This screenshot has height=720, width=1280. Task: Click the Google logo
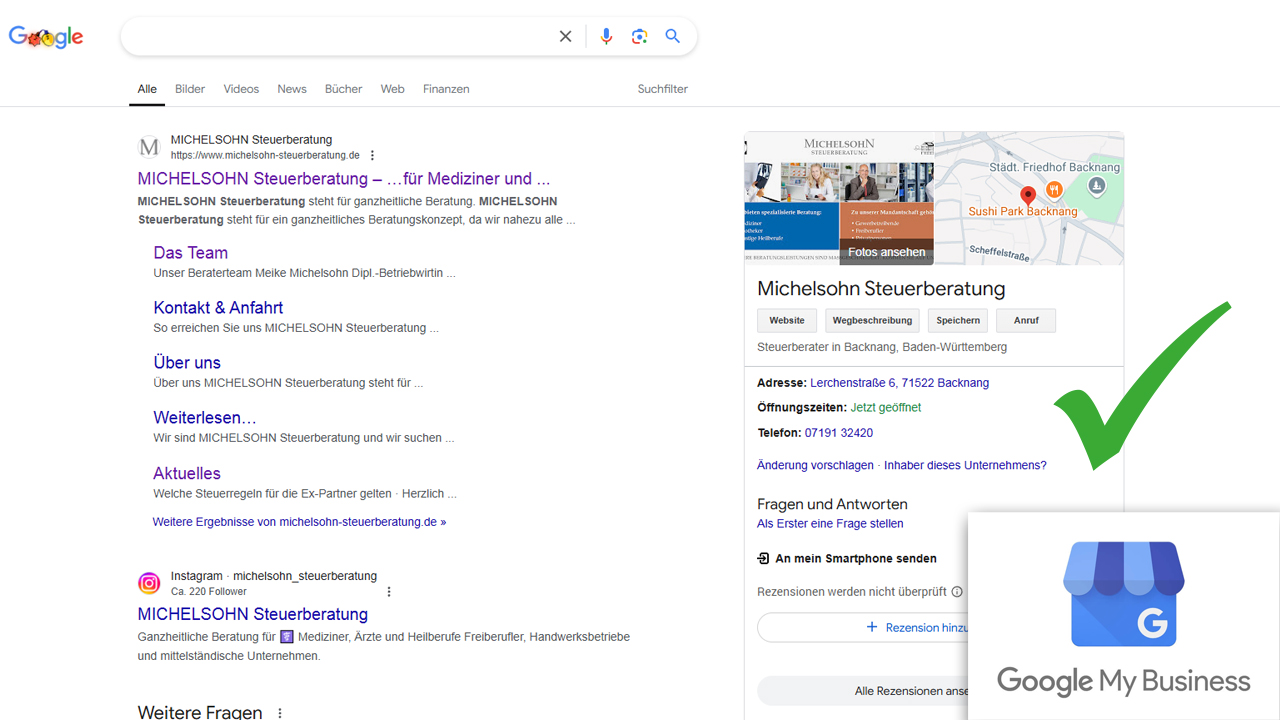pyautogui.click(x=46, y=37)
